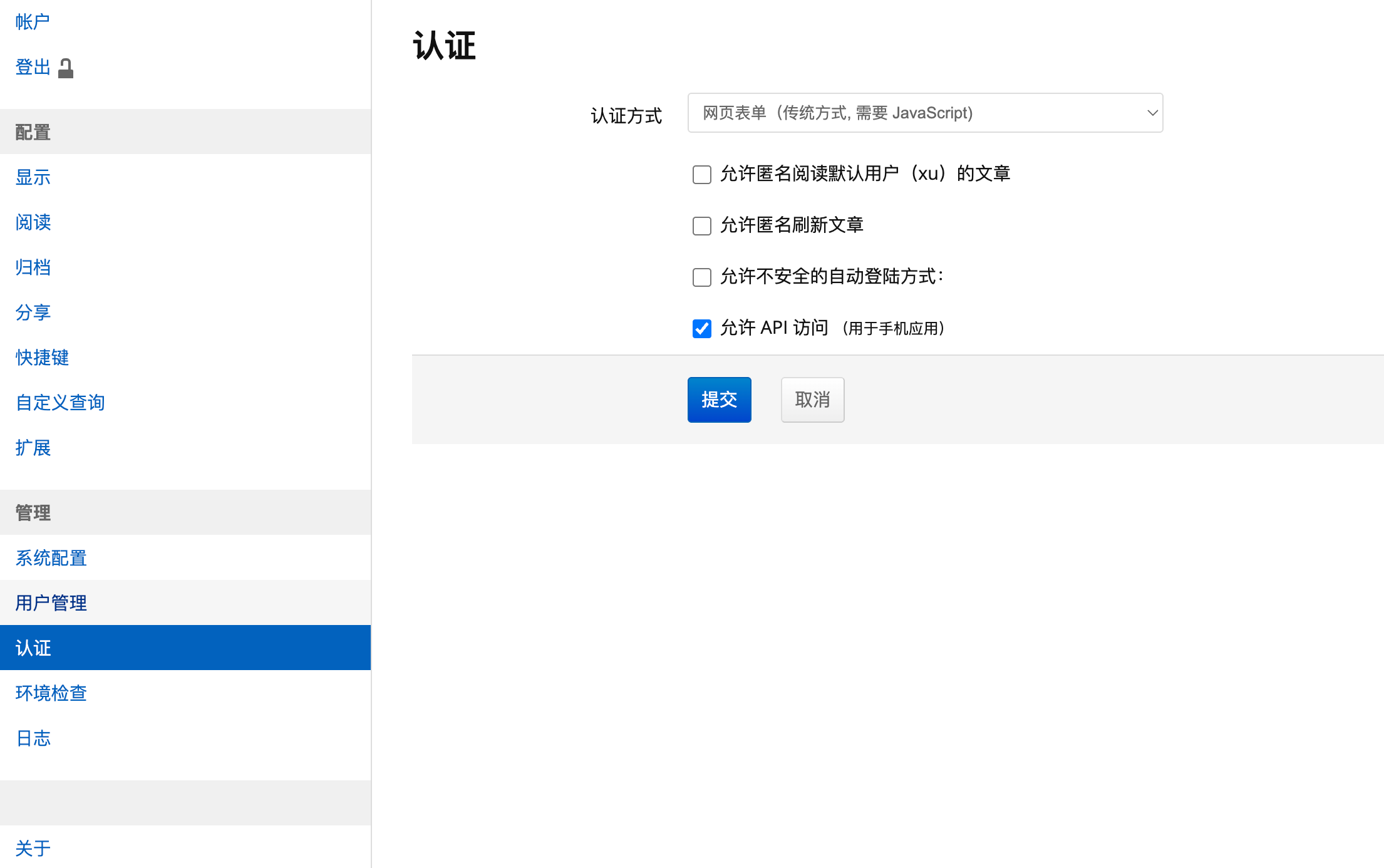Select 用户管理 user management
Viewport: 1384px width, 868px height.
click(x=51, y=603)
